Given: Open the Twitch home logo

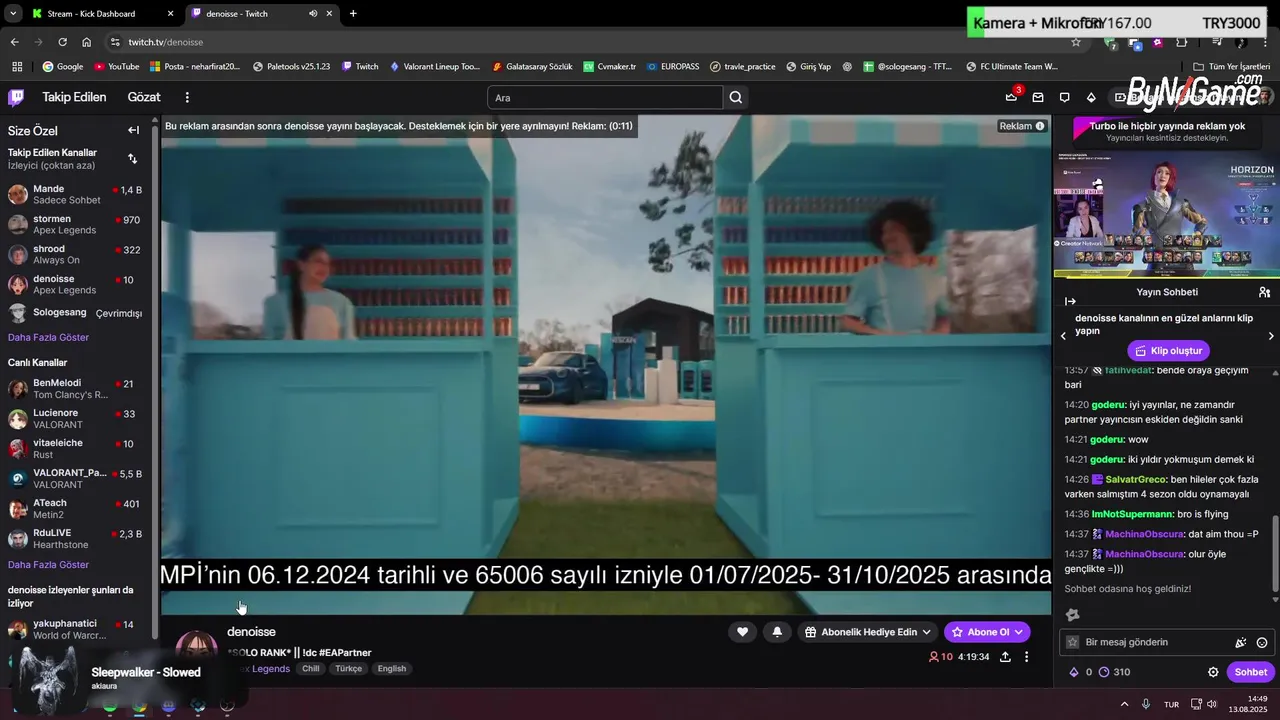Looking at the screenshot, I should (16, 97).
